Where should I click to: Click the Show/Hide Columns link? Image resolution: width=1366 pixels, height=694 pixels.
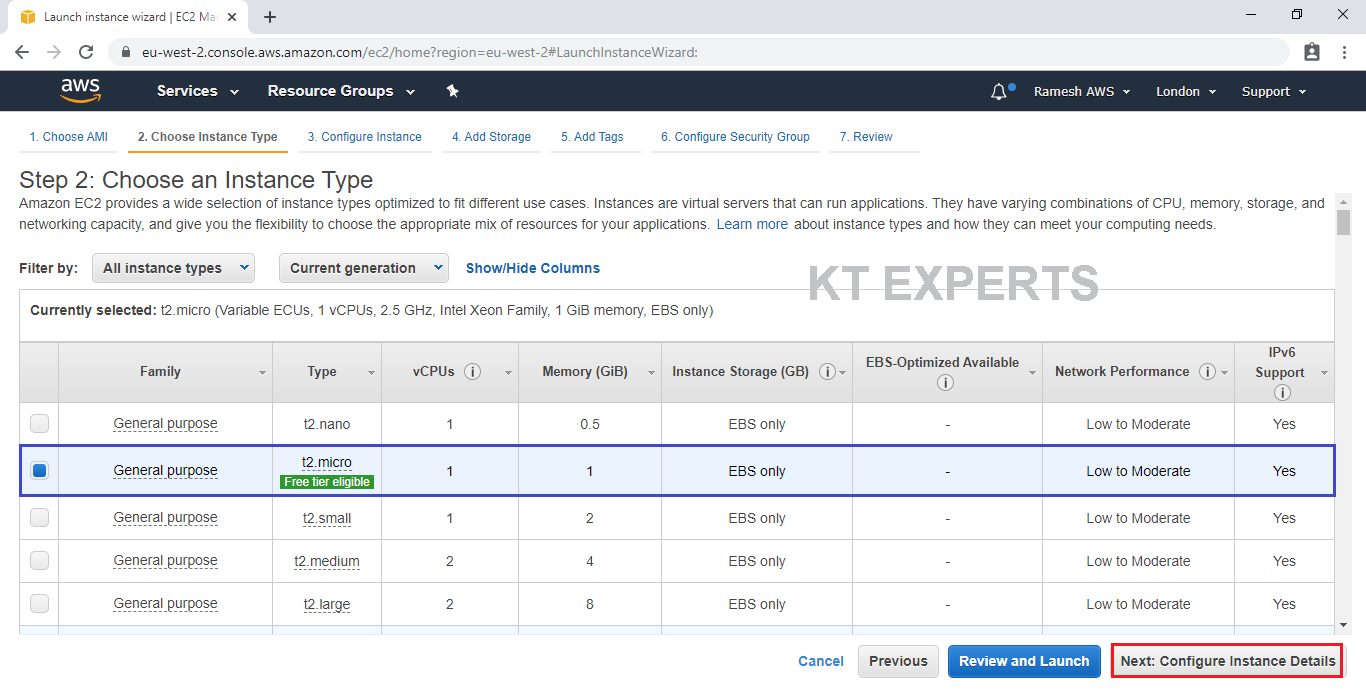[533, 268]
